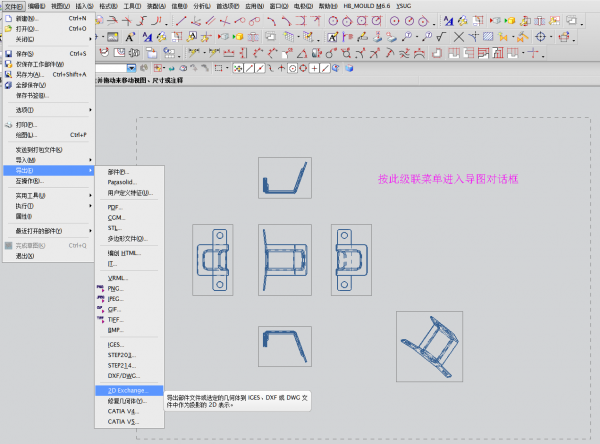Click the line sketch tool icon

pos(181,21)
